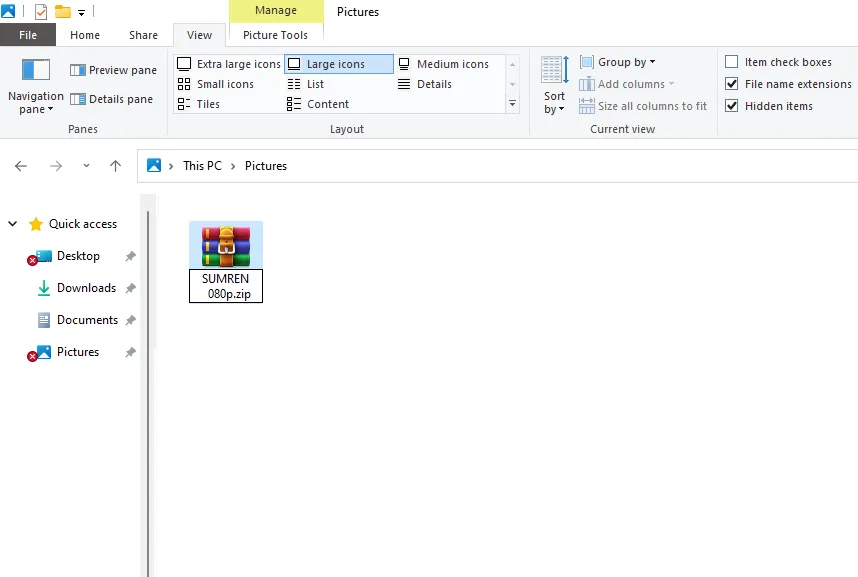Click the Pictures icon in address bar
This screenshot has height=577, width=858.
click(154, 165)
